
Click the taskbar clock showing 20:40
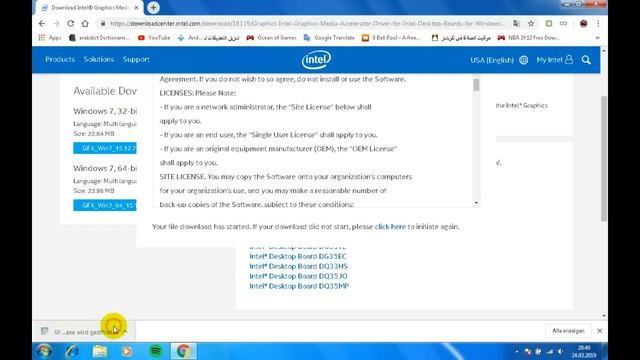584,351
